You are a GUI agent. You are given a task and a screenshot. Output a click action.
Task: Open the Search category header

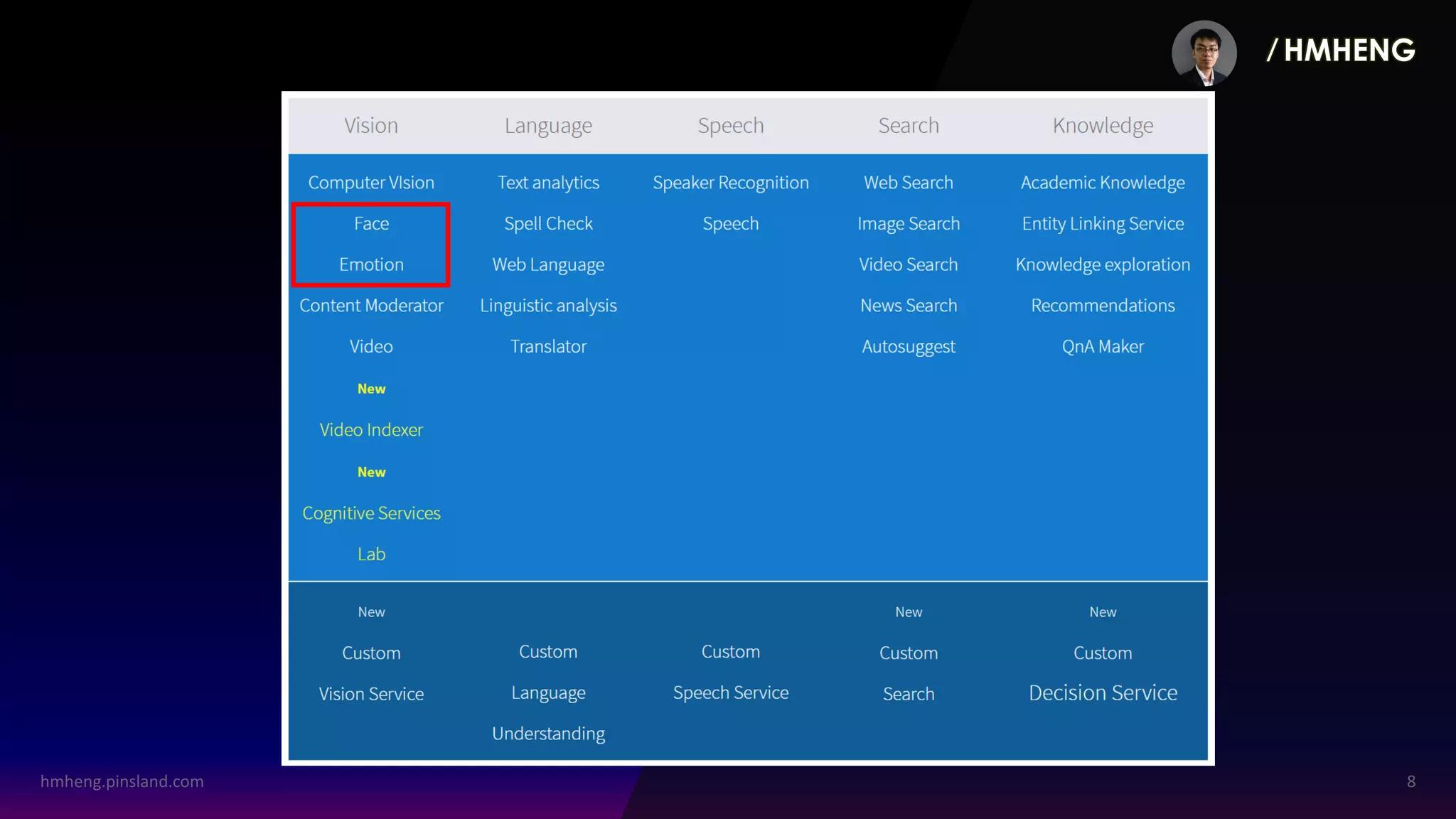pyautogui.click(x=909, y=126)
